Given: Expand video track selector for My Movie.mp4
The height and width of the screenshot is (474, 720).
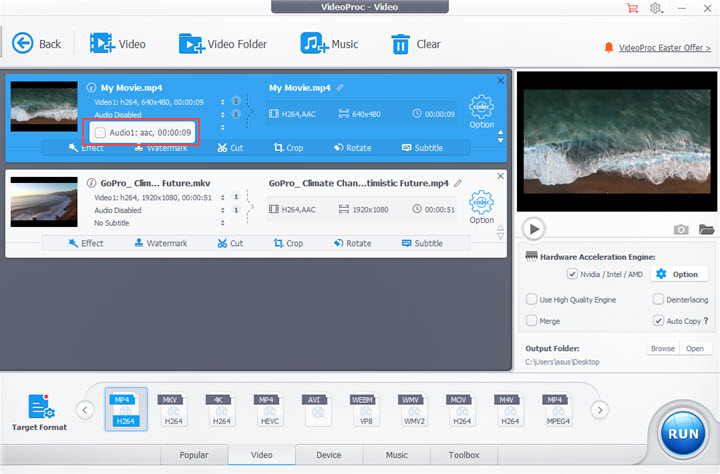Looking at the screenshot, I should pos(223,102).
